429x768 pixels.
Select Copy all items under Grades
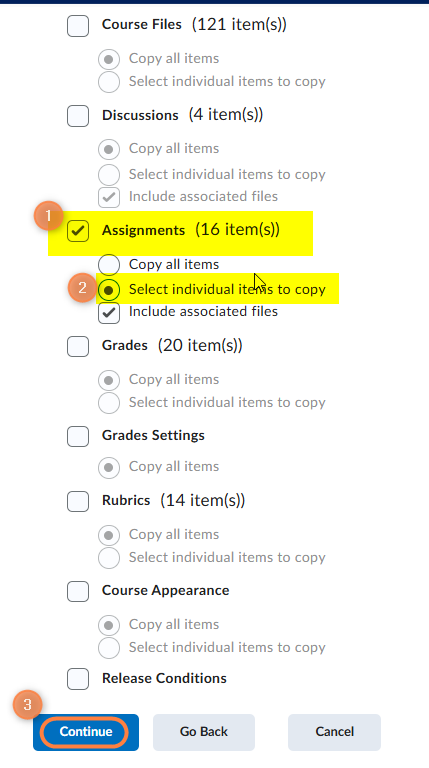[109, 380]
